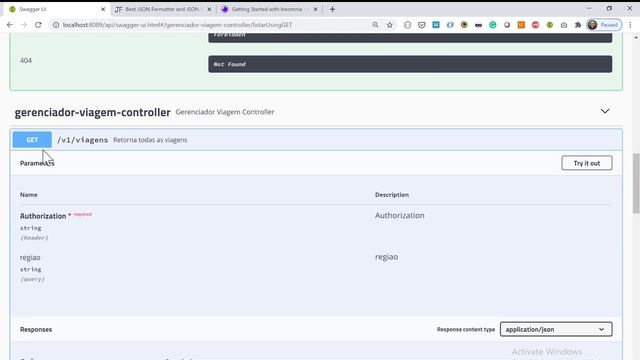Close the Swagger UI tab
The width and height of the screenshot is (640, 360).
pyautogui.click(x=103, y=9)
